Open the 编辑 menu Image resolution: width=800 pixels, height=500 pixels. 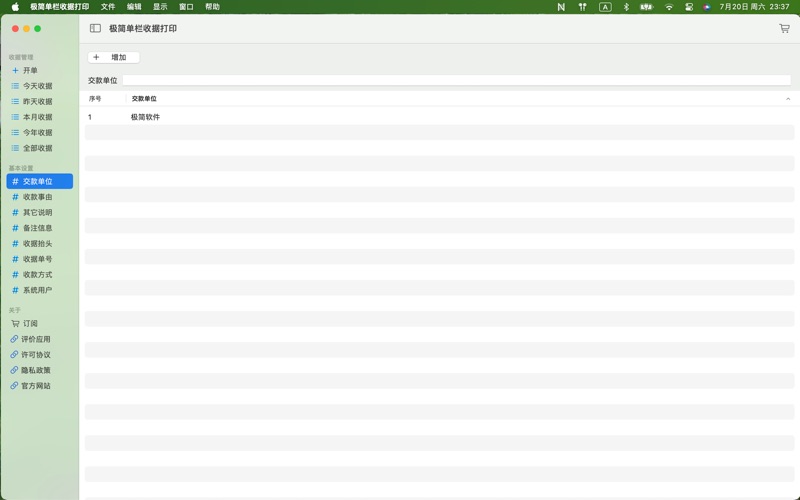click(134, 7)
